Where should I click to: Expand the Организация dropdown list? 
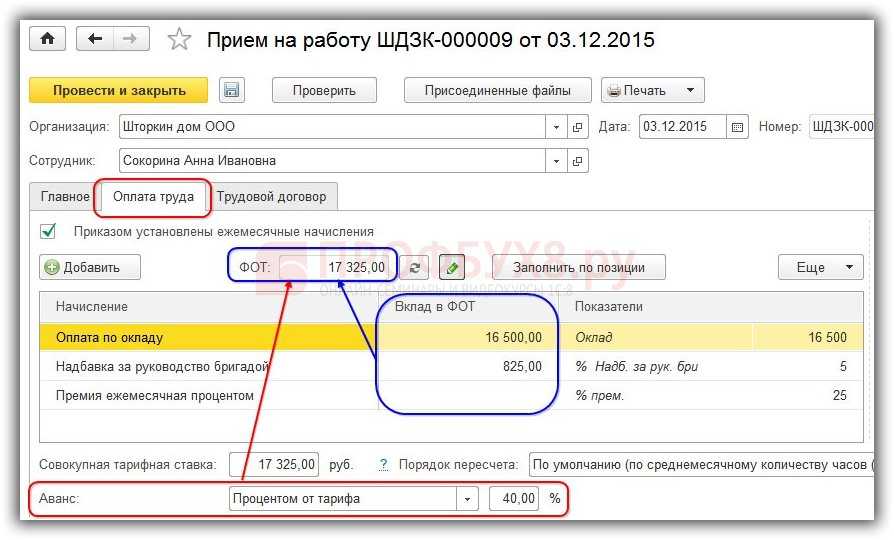(556, 127)
